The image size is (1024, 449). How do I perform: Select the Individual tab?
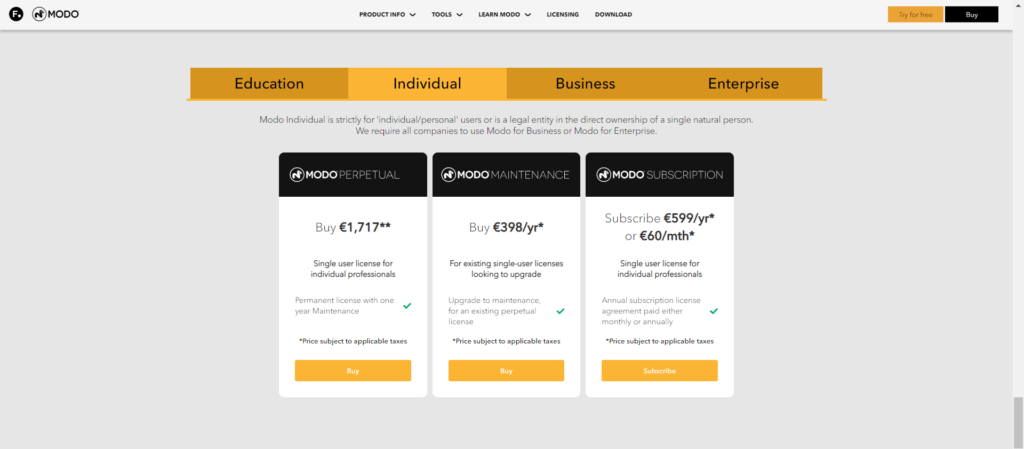pyautogui.click(x=427, y=84)
